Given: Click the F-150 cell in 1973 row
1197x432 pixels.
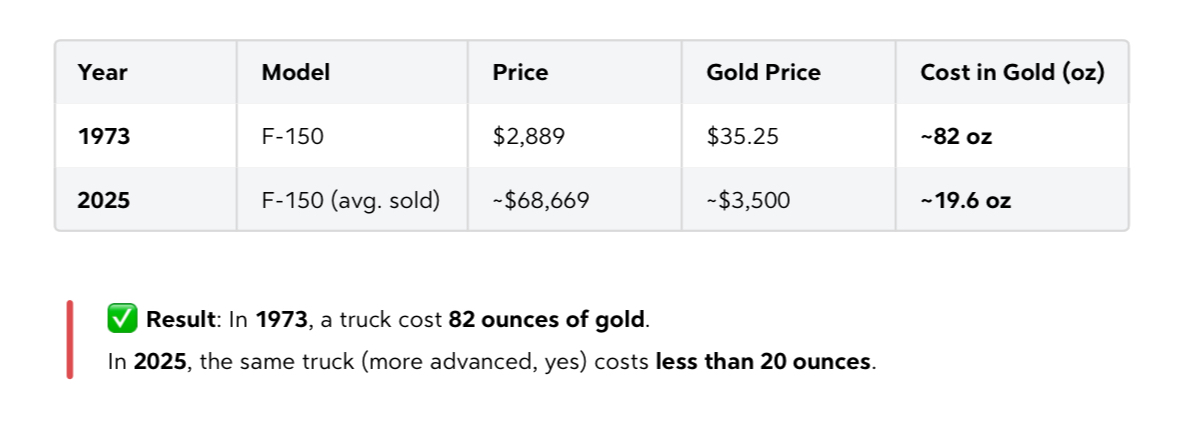Looking at the screenshot, I should (292, 137).
